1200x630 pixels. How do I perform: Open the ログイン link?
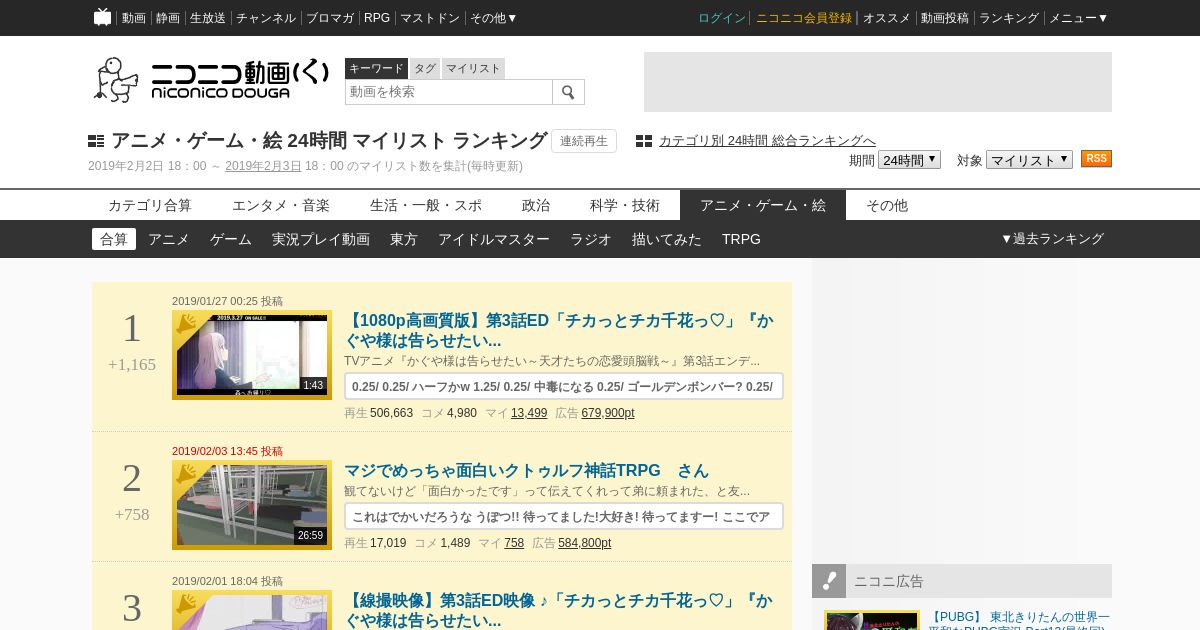722,18
